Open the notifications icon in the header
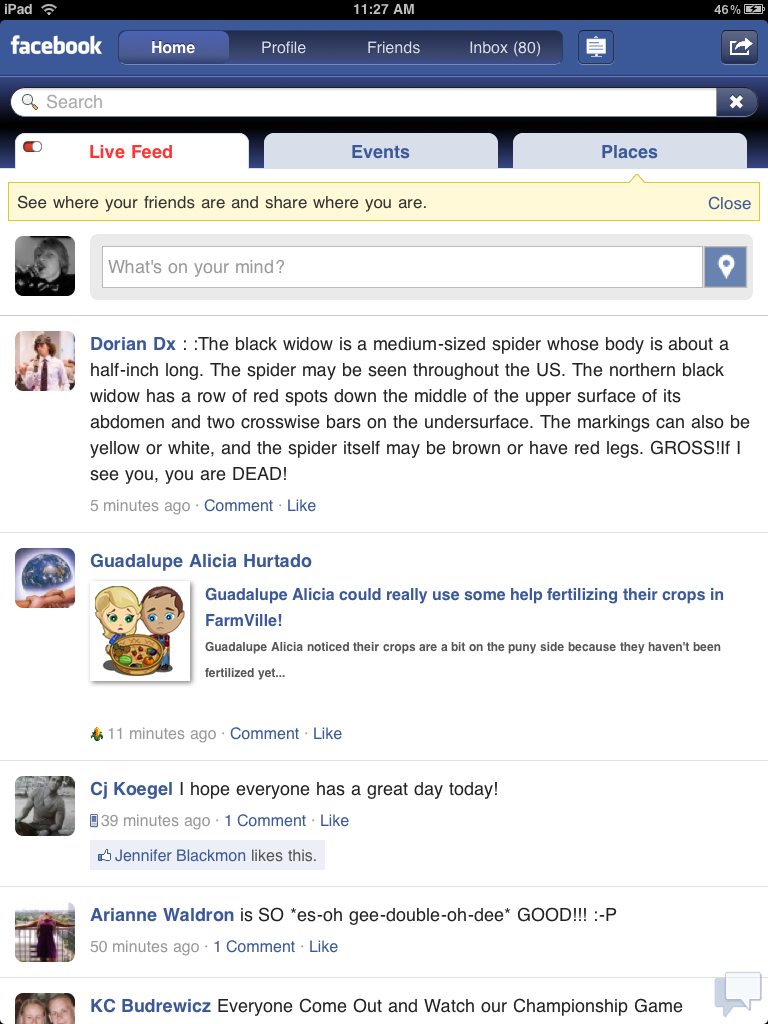The height and width of the screenshot is (1024, 768). [x=596, y=48]
